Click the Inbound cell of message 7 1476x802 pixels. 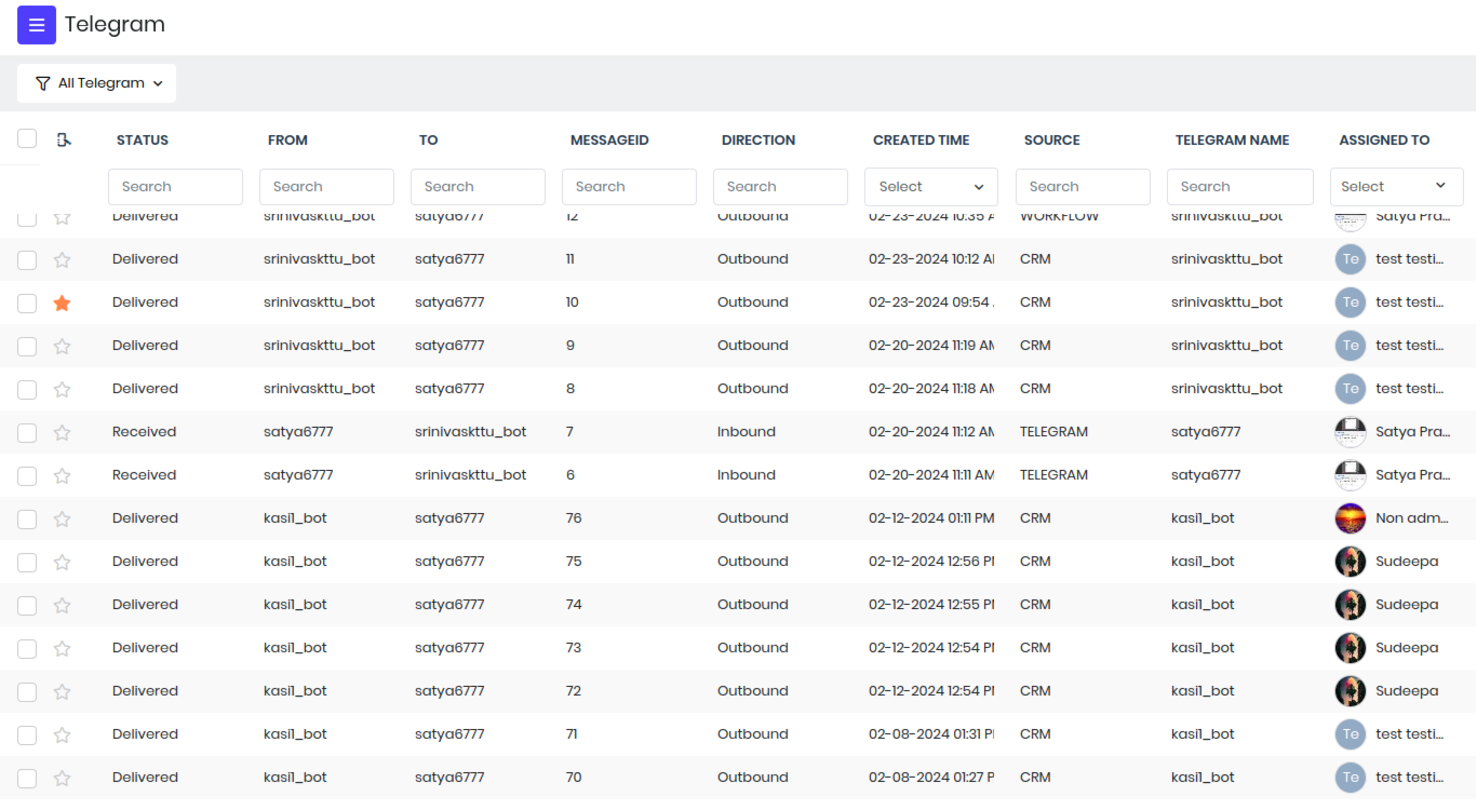pos(746,432)
